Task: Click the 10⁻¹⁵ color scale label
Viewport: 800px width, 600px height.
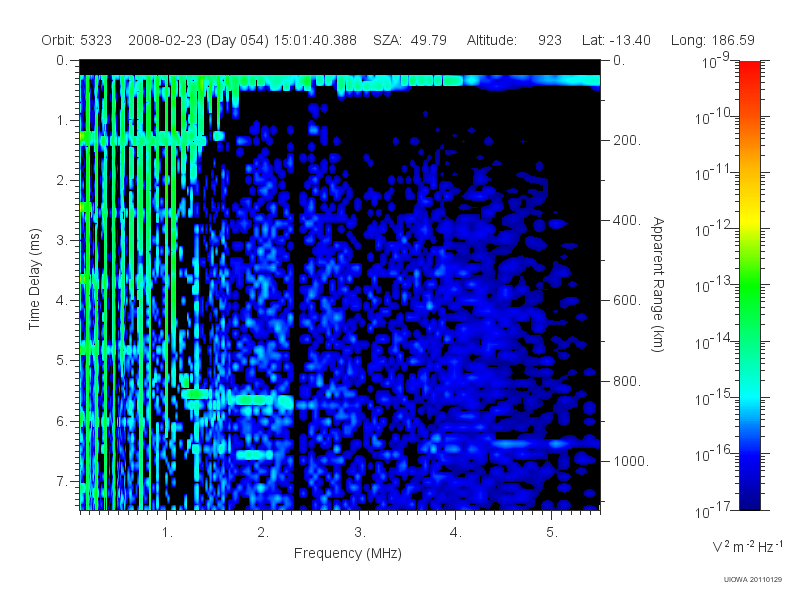Action: pos(715,397)
